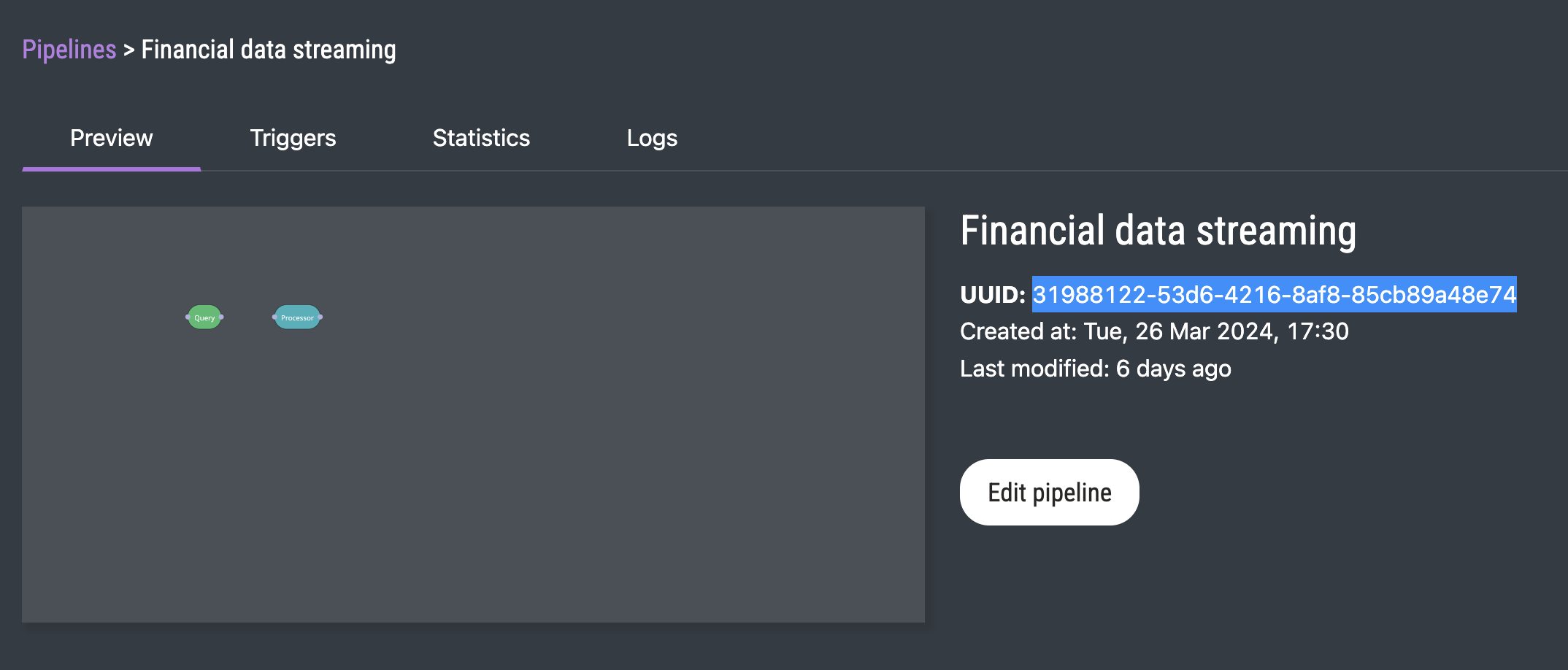Viewport: 1568px width, 670px height.
Task: Select the teal Processor node
Action: coord(297,317)
